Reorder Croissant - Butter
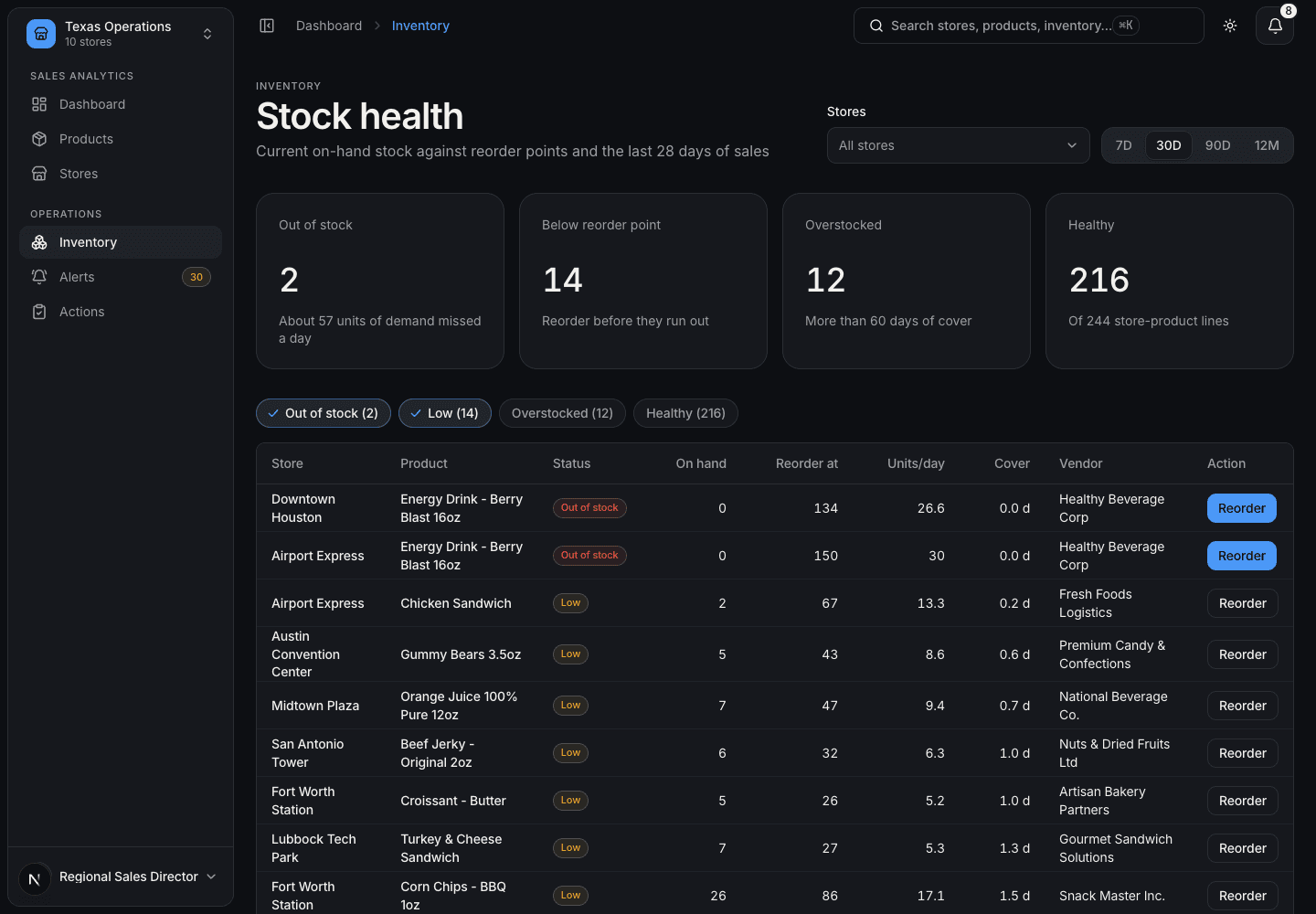 [x=1242, y=801]
